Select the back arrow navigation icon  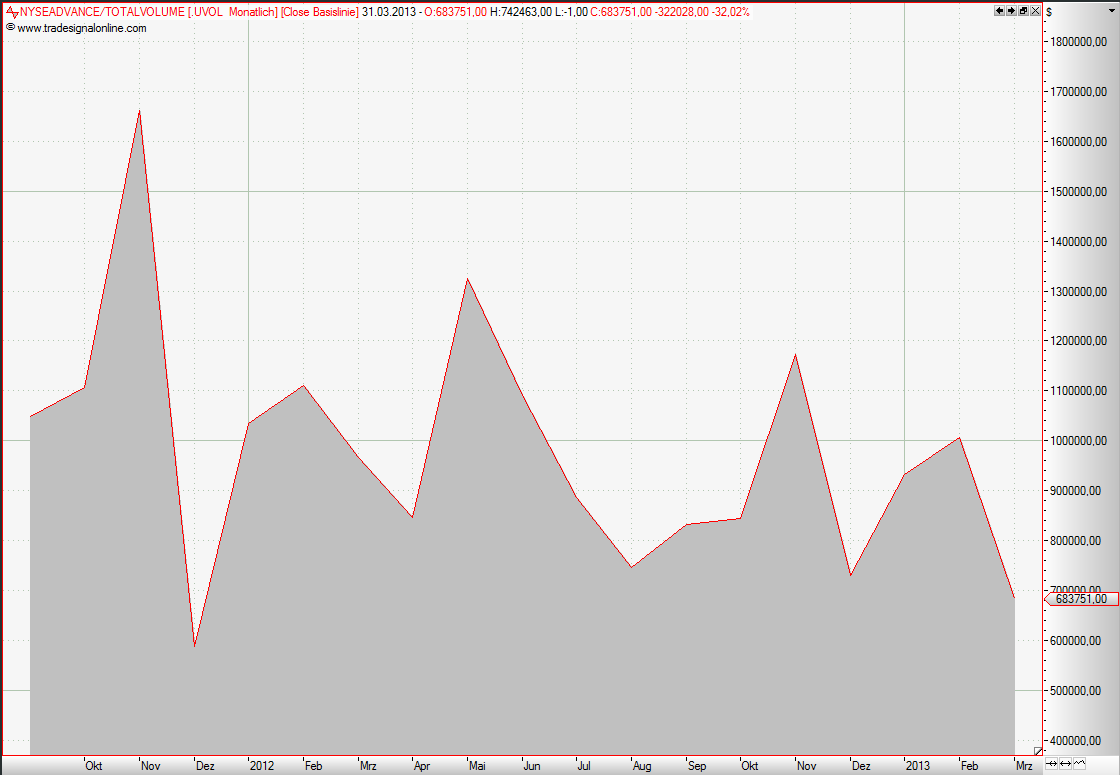(x=999, y=10)
